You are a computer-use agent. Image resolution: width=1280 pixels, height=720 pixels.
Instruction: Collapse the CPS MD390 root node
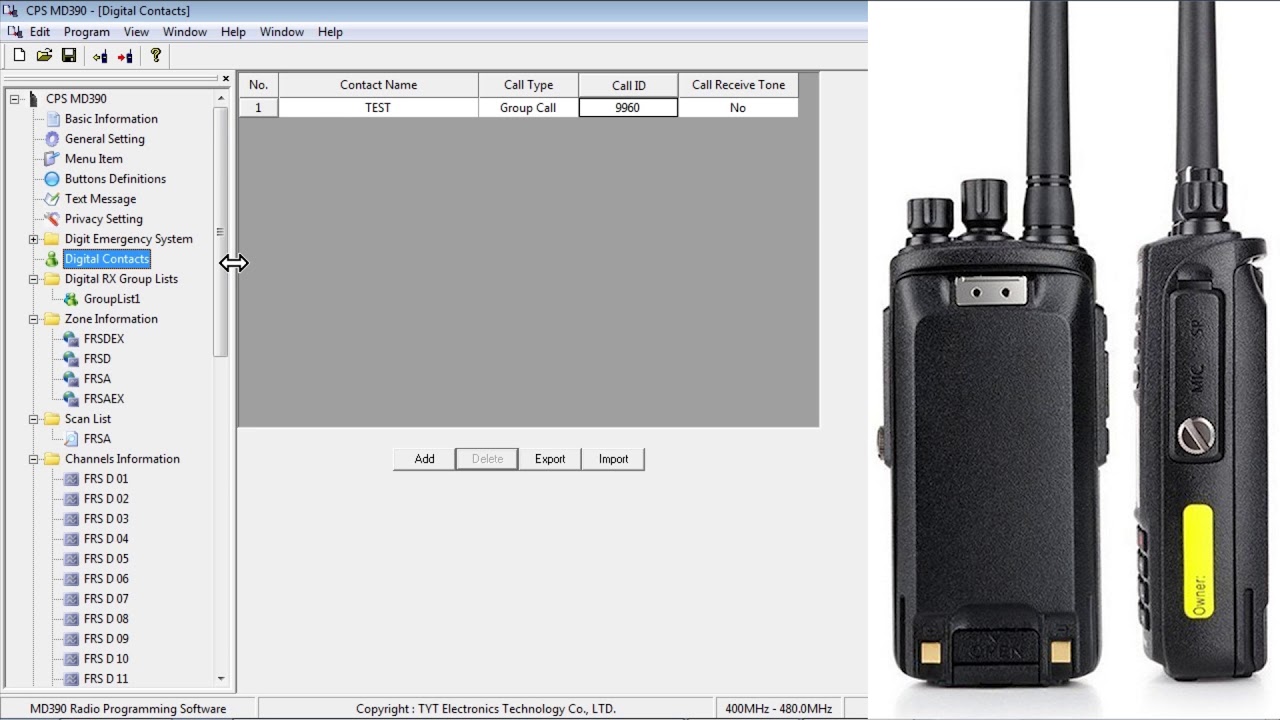click(14, 99)
